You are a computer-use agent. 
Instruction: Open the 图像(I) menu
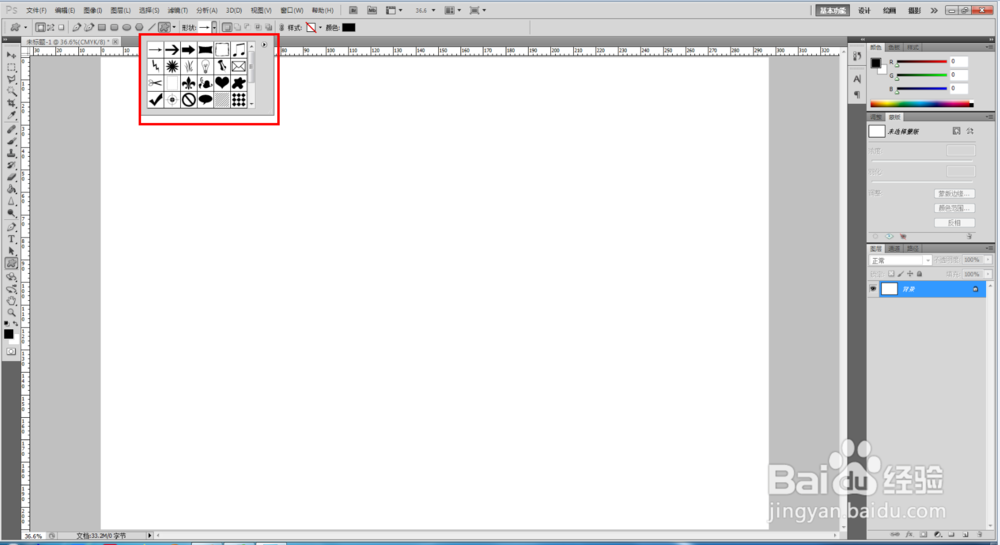pos(92,10)
